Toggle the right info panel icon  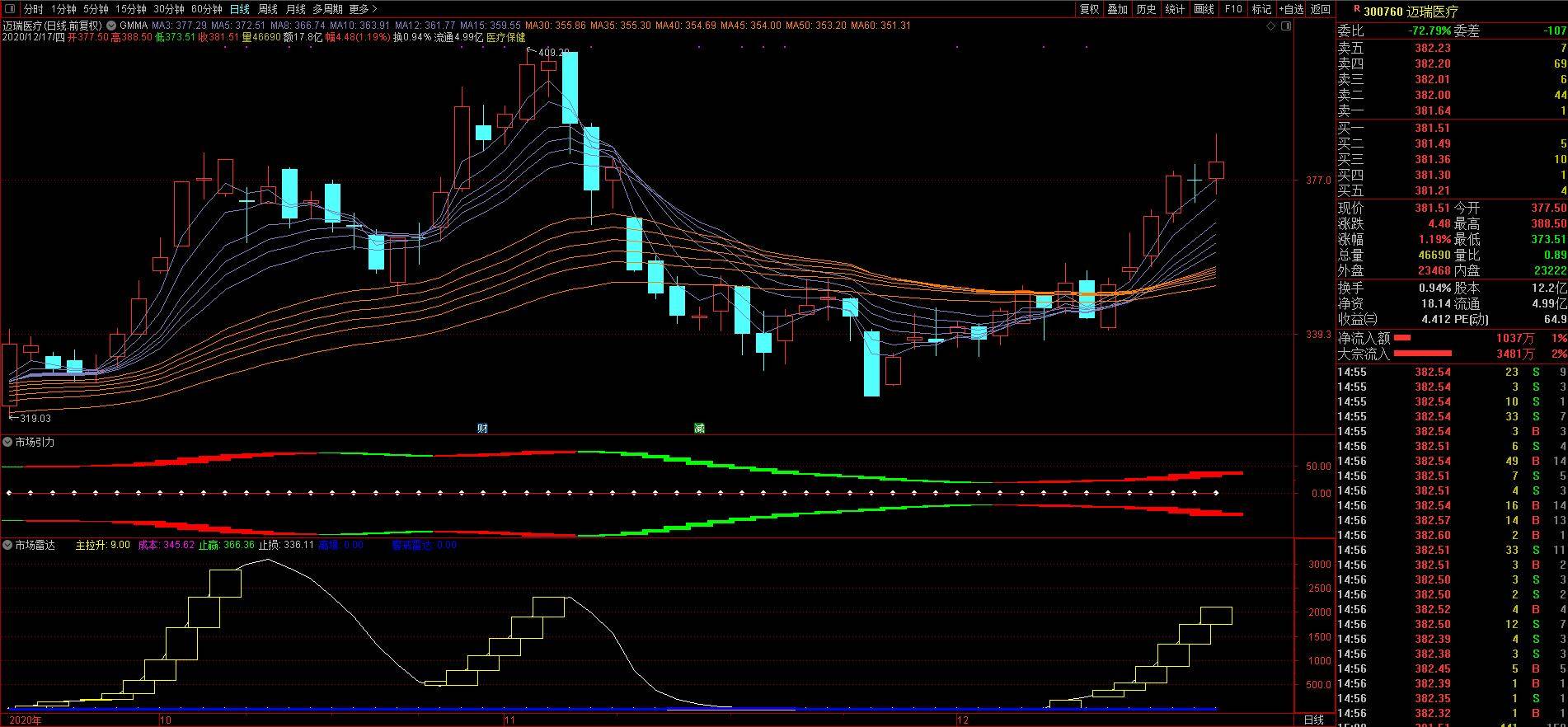tap(1287, 26)
